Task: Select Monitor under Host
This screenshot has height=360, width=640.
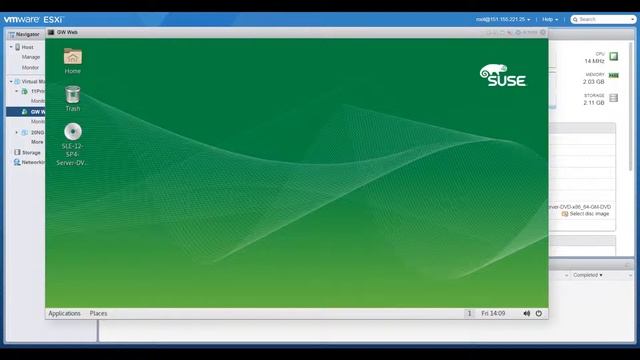Action: tap(31, 67)
